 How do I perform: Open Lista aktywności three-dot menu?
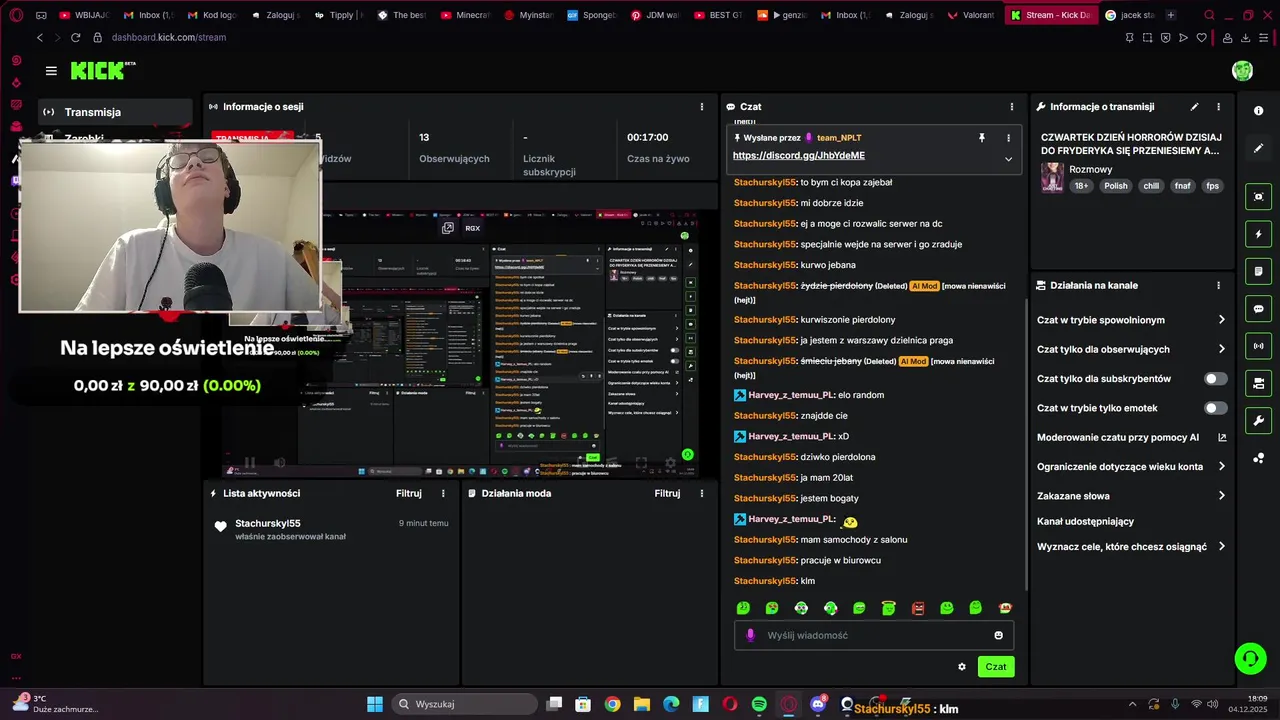[443, 493]
